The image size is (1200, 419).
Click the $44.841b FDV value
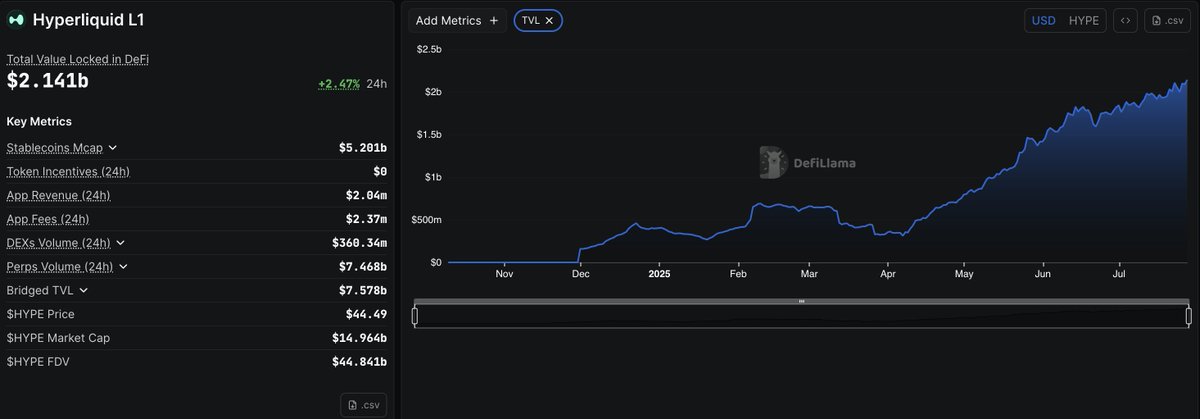tap(360, 361)
